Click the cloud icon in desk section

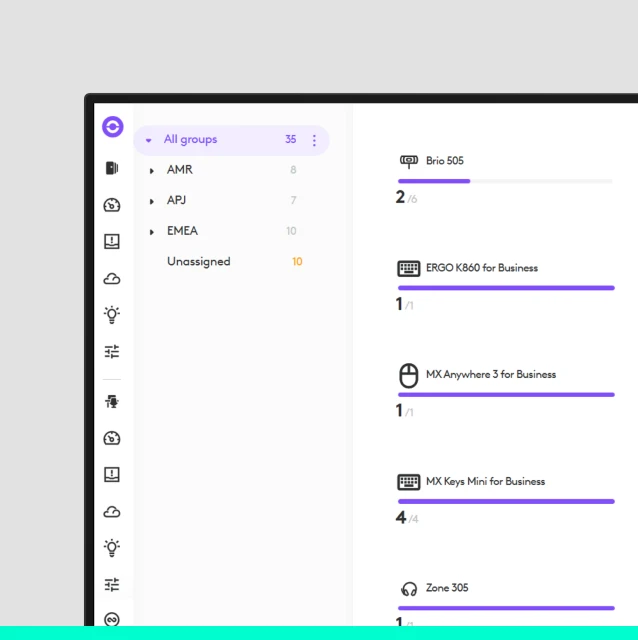tap(112, 512)
